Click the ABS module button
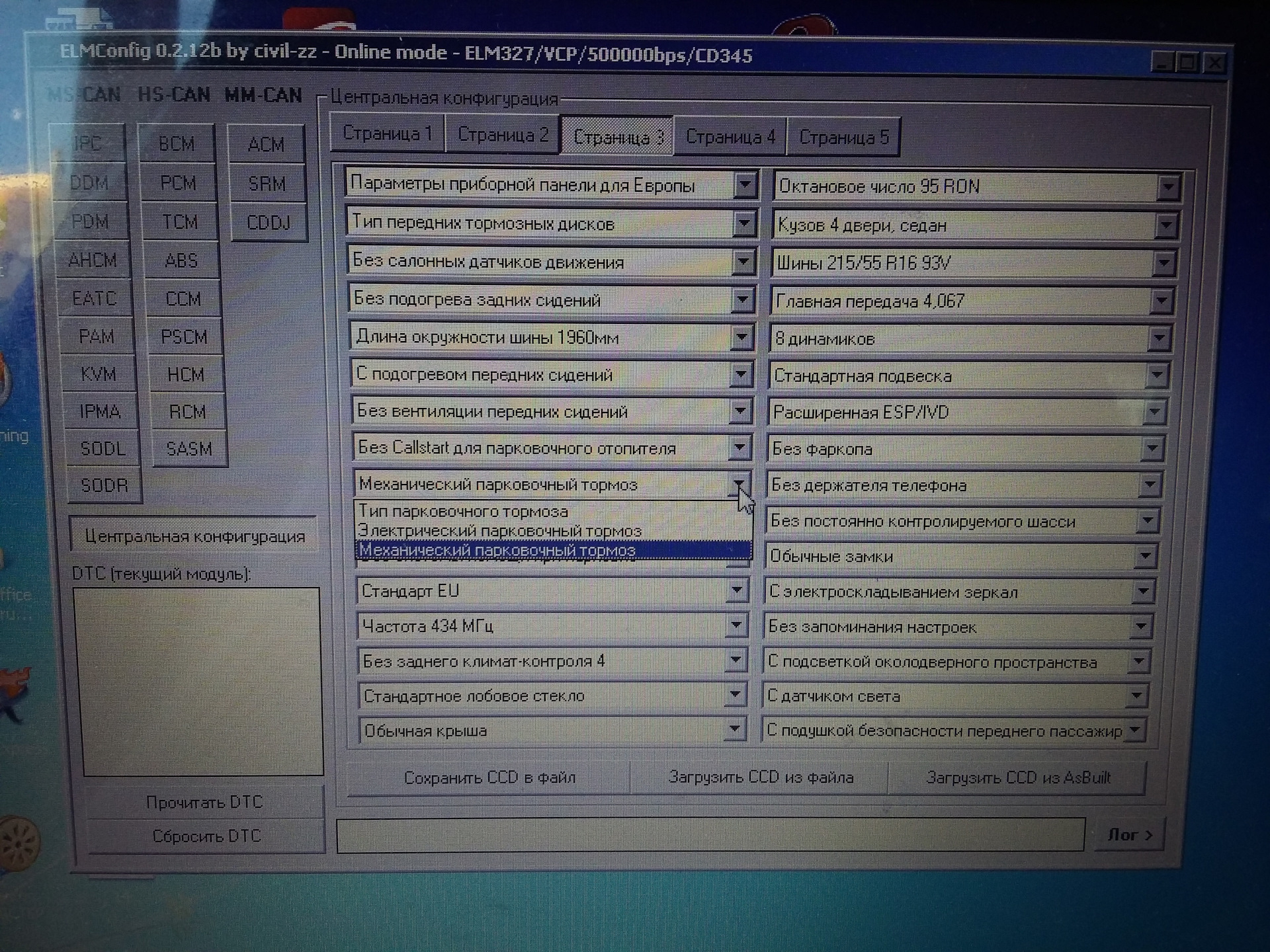 click(181, 260)
